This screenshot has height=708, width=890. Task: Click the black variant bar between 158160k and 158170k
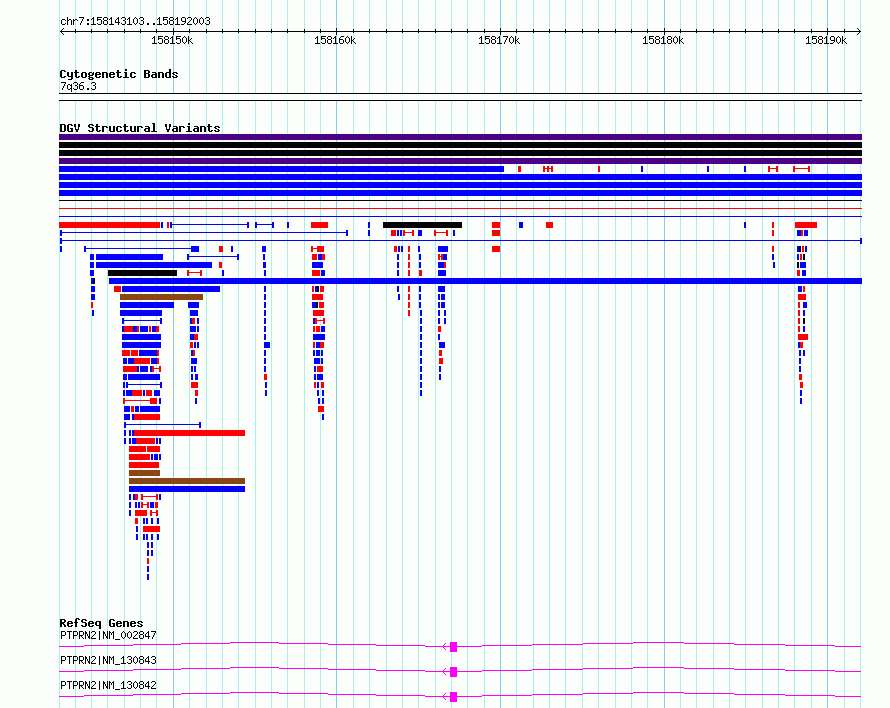pyautogui.click(x=422, y=225)
